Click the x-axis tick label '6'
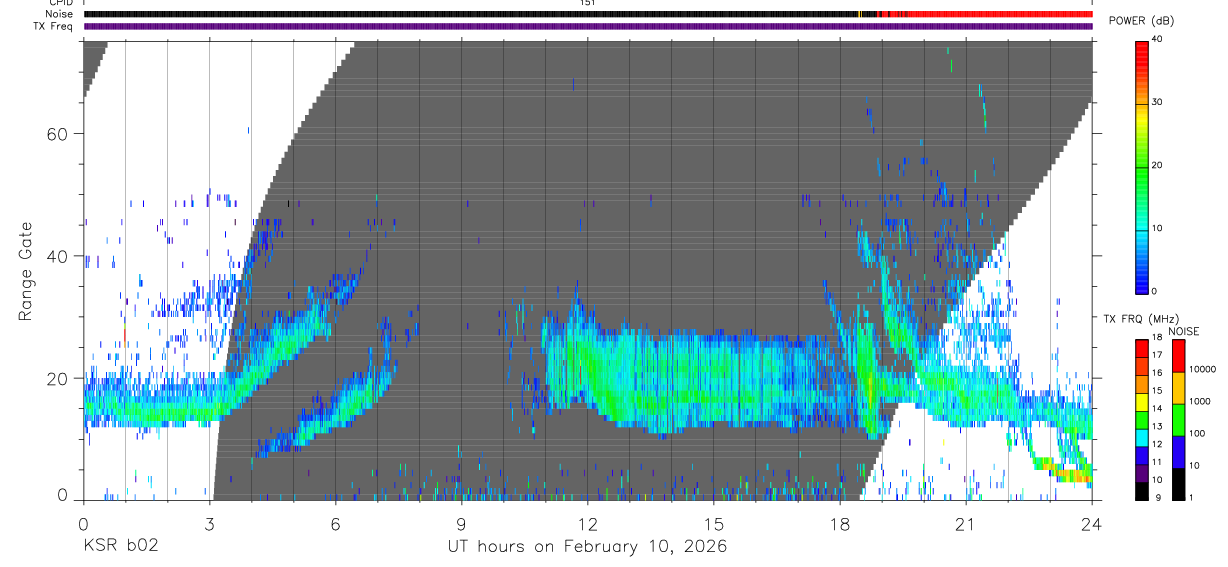 pos(335,525)
